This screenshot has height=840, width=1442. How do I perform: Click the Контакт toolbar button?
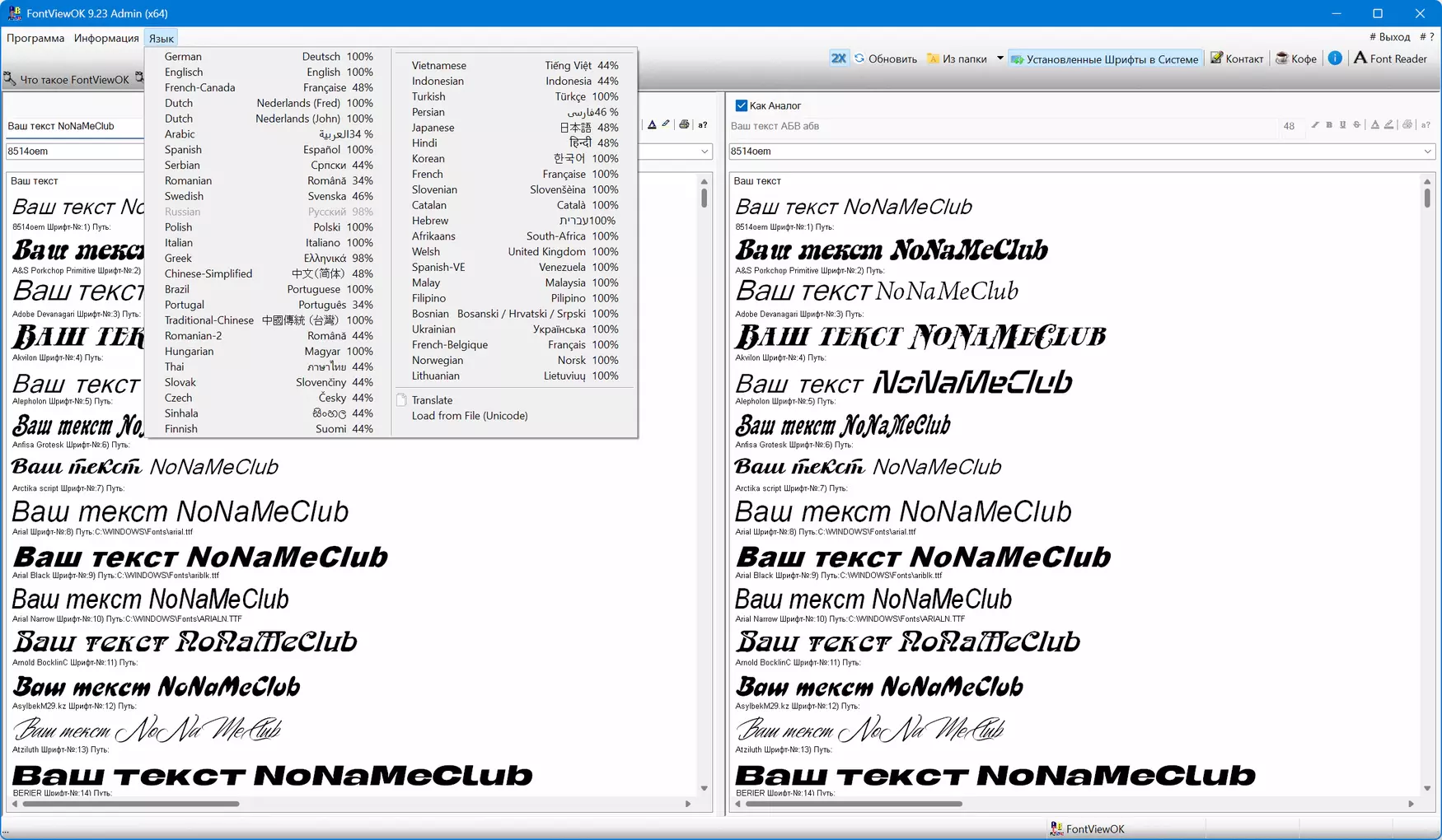click(1236, 58)
